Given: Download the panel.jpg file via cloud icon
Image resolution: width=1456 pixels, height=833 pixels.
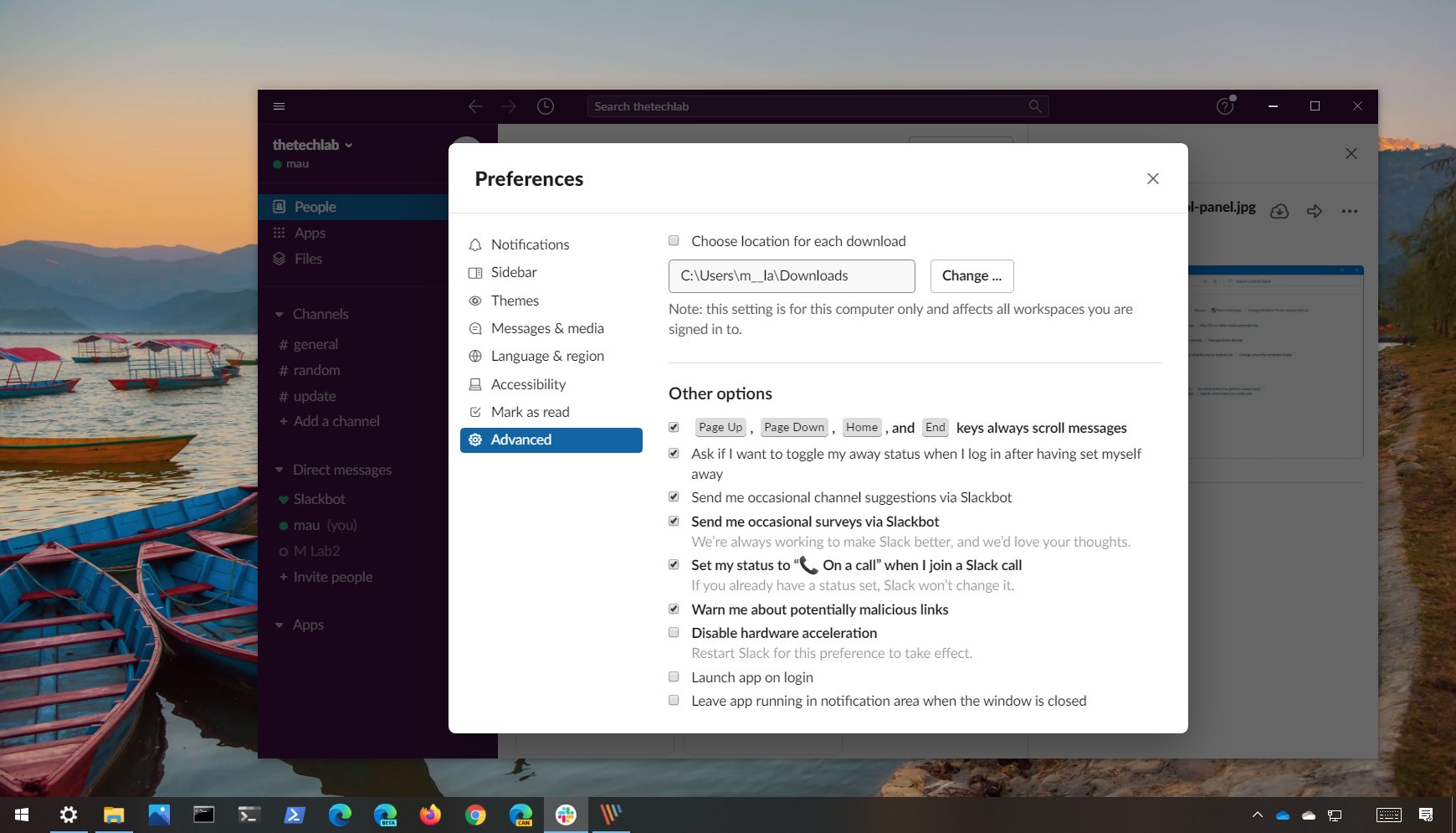Looking at the screenshot, I should coord(1279,211).
